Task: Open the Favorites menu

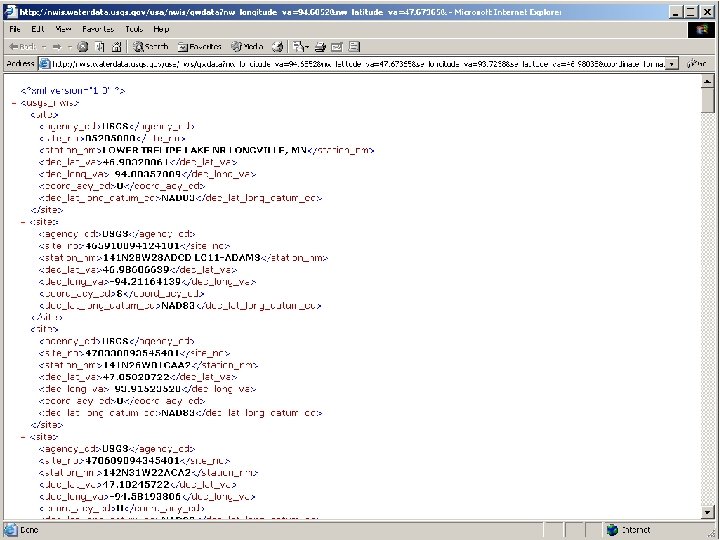Action: [98, 29]
